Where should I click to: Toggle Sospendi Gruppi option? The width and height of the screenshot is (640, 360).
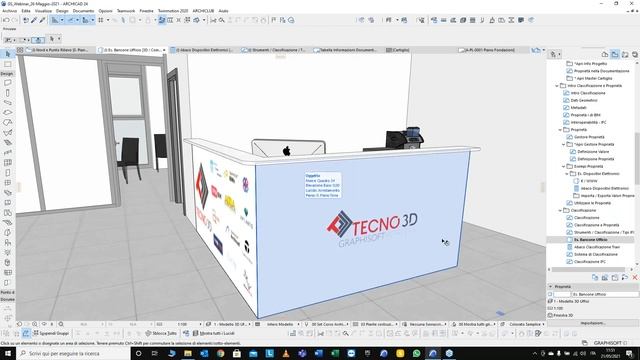point(51,333)
